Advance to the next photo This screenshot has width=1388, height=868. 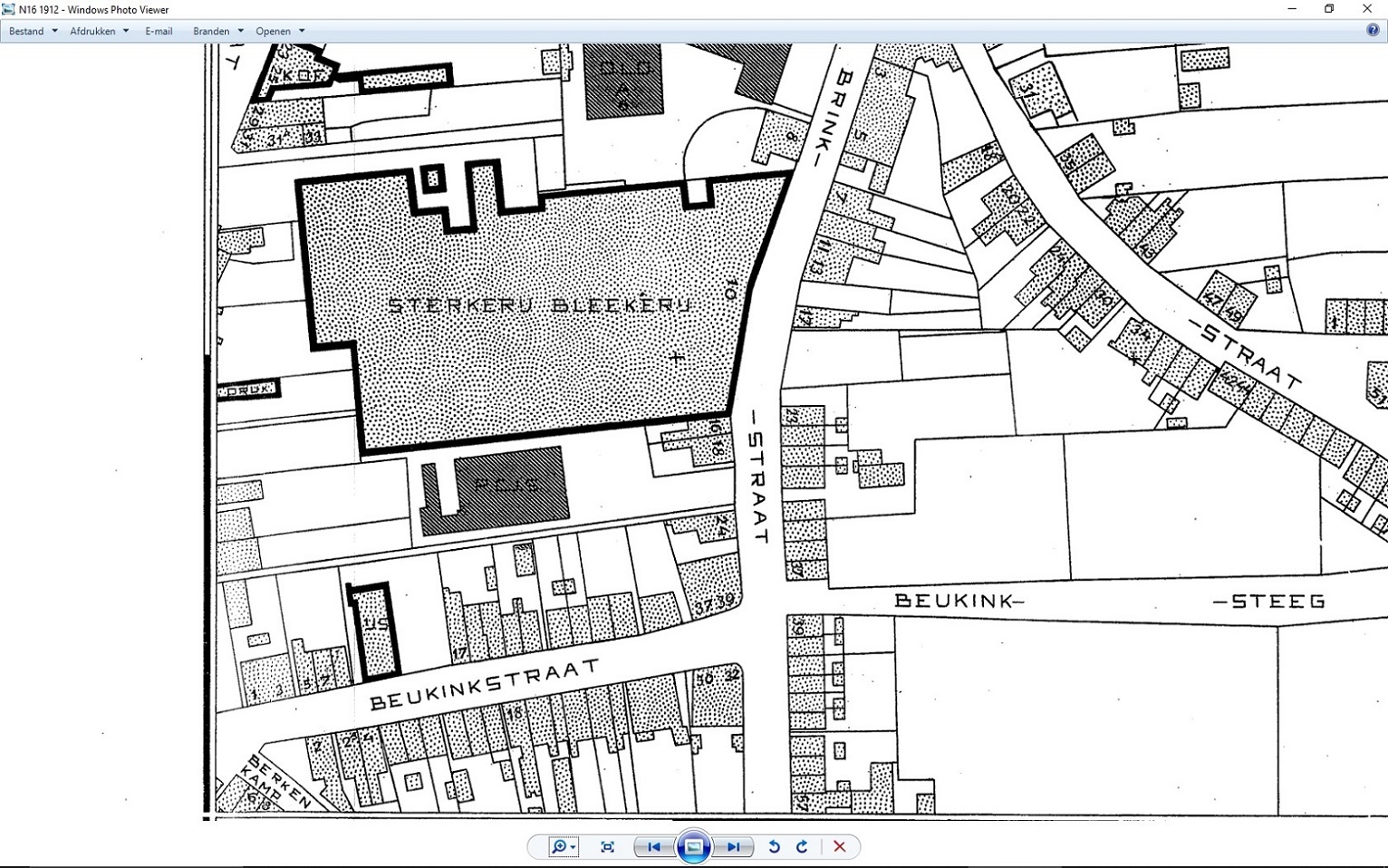[734, 847]
